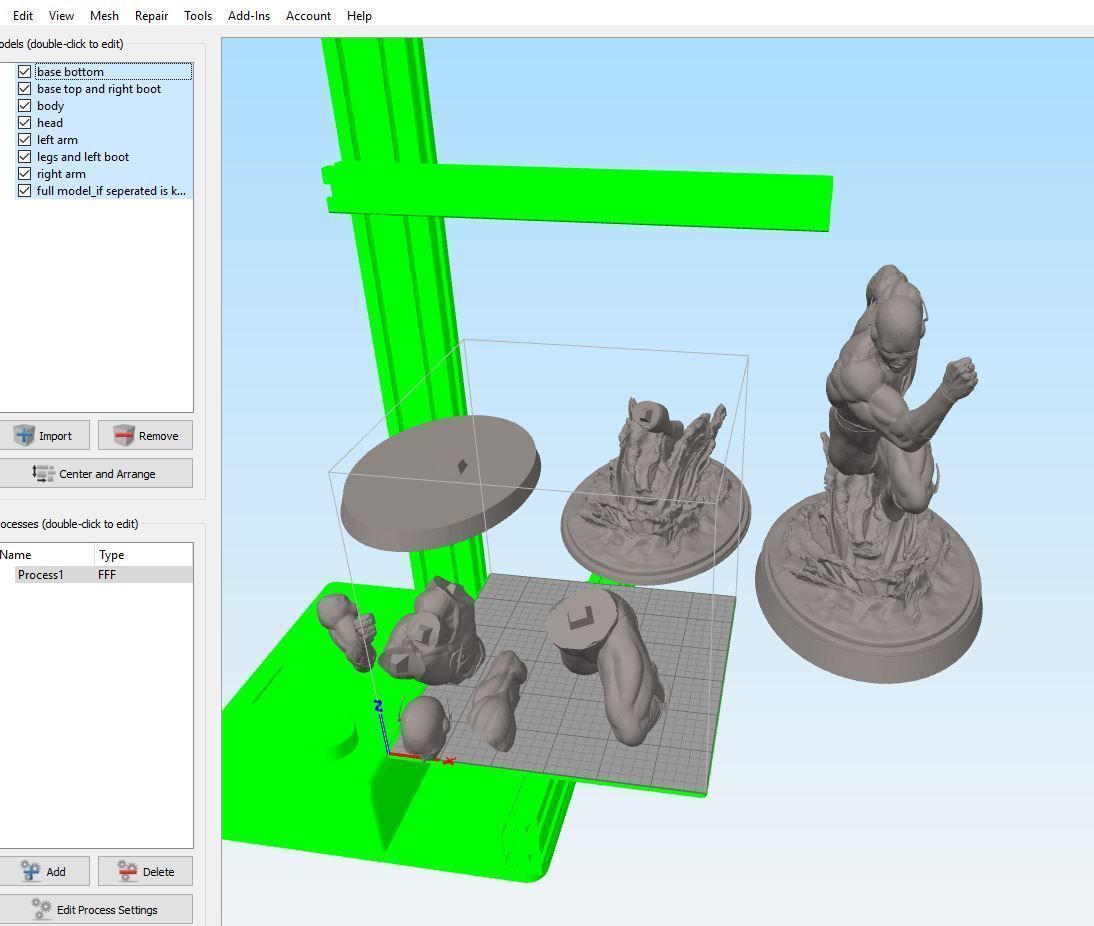
Task: Click the Import button
Action: pyautogui.click(x=45, y=435)
